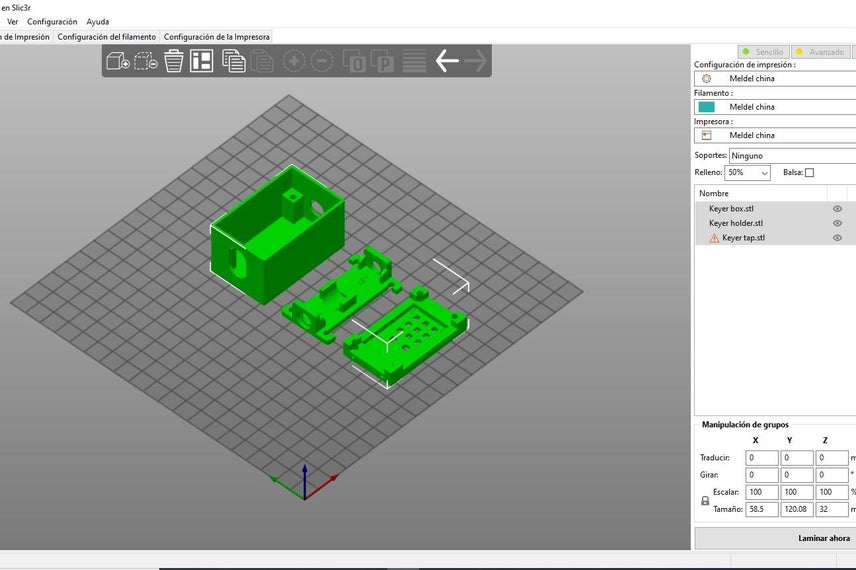Click the Paste clipboard icon

[x=262, y=61]
